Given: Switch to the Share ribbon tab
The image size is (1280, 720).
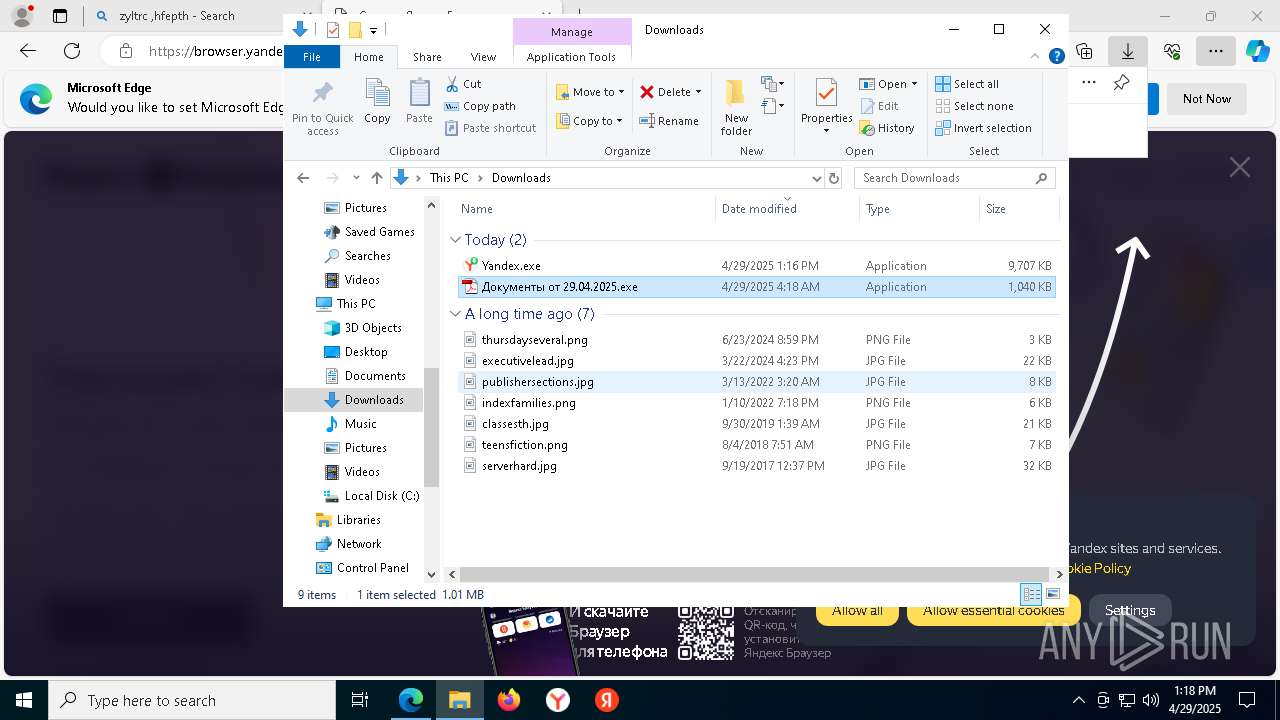Looking at the screenshot, I should pos(427,57).
